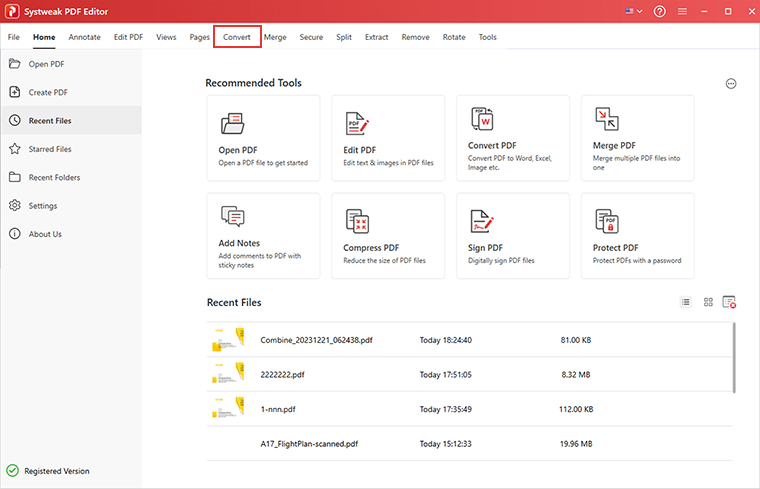Switch to the Secure tab
This screenshot has width=760, height=489.
click(x=311, y=37)
